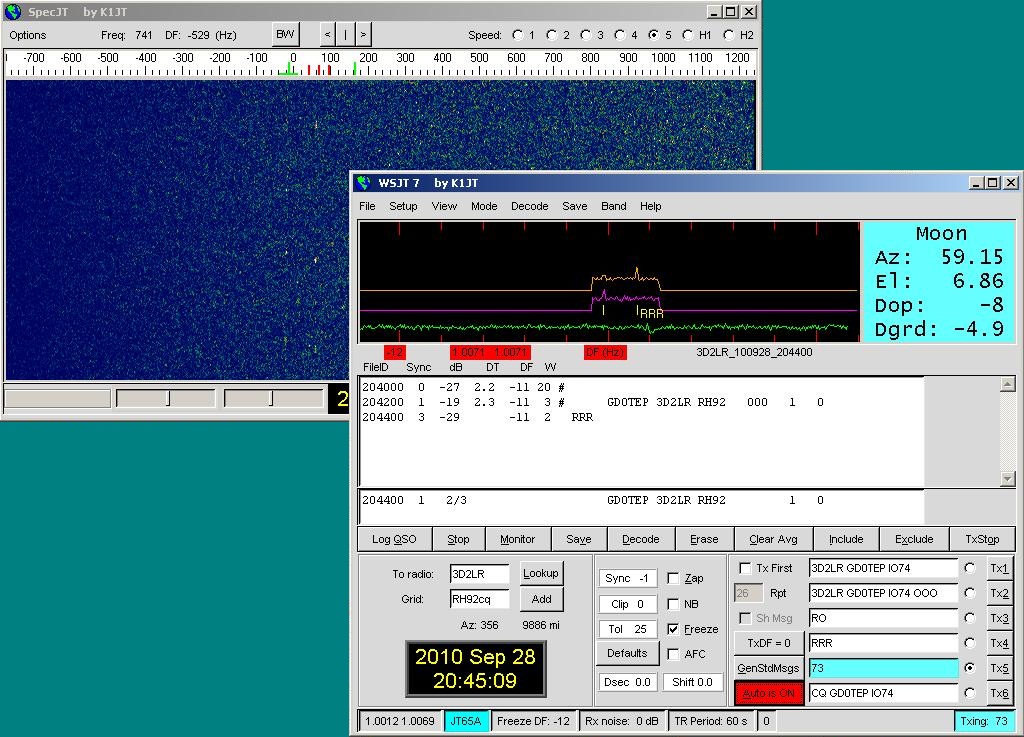Click the center bar button between arrows

pos(345,35)
